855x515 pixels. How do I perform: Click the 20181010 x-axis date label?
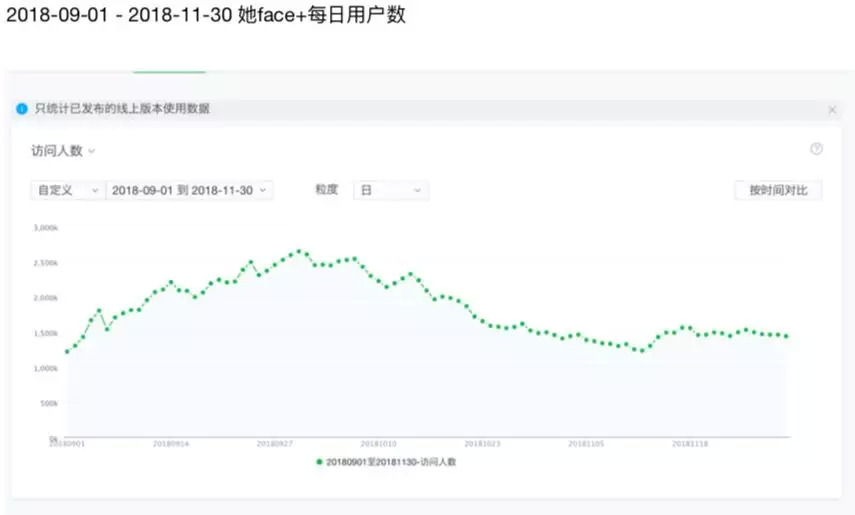tap(379, 443)
